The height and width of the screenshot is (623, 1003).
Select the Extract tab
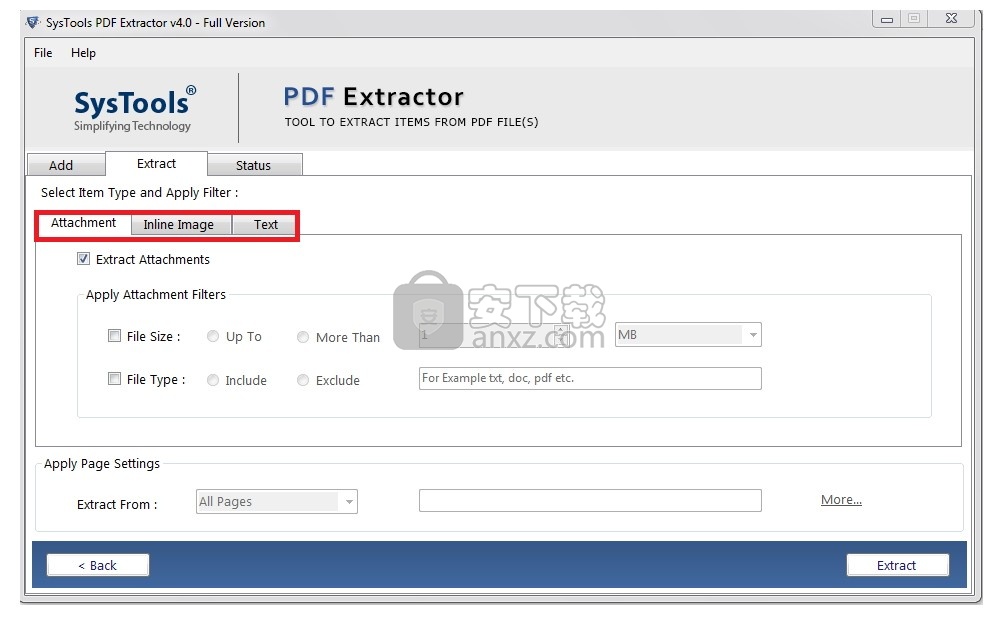[x=156, y=164]
